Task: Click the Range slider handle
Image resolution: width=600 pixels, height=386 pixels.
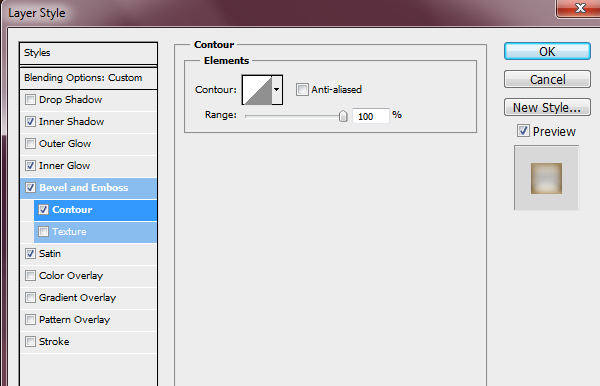Action: (343, 116)
